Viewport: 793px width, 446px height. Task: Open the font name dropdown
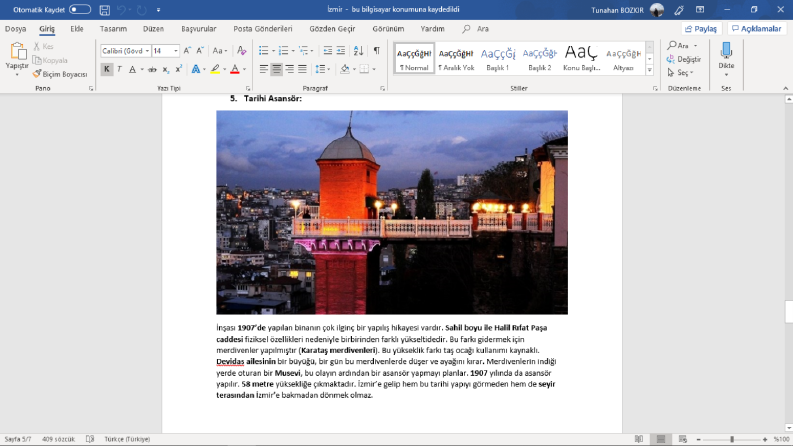point(147,51)
